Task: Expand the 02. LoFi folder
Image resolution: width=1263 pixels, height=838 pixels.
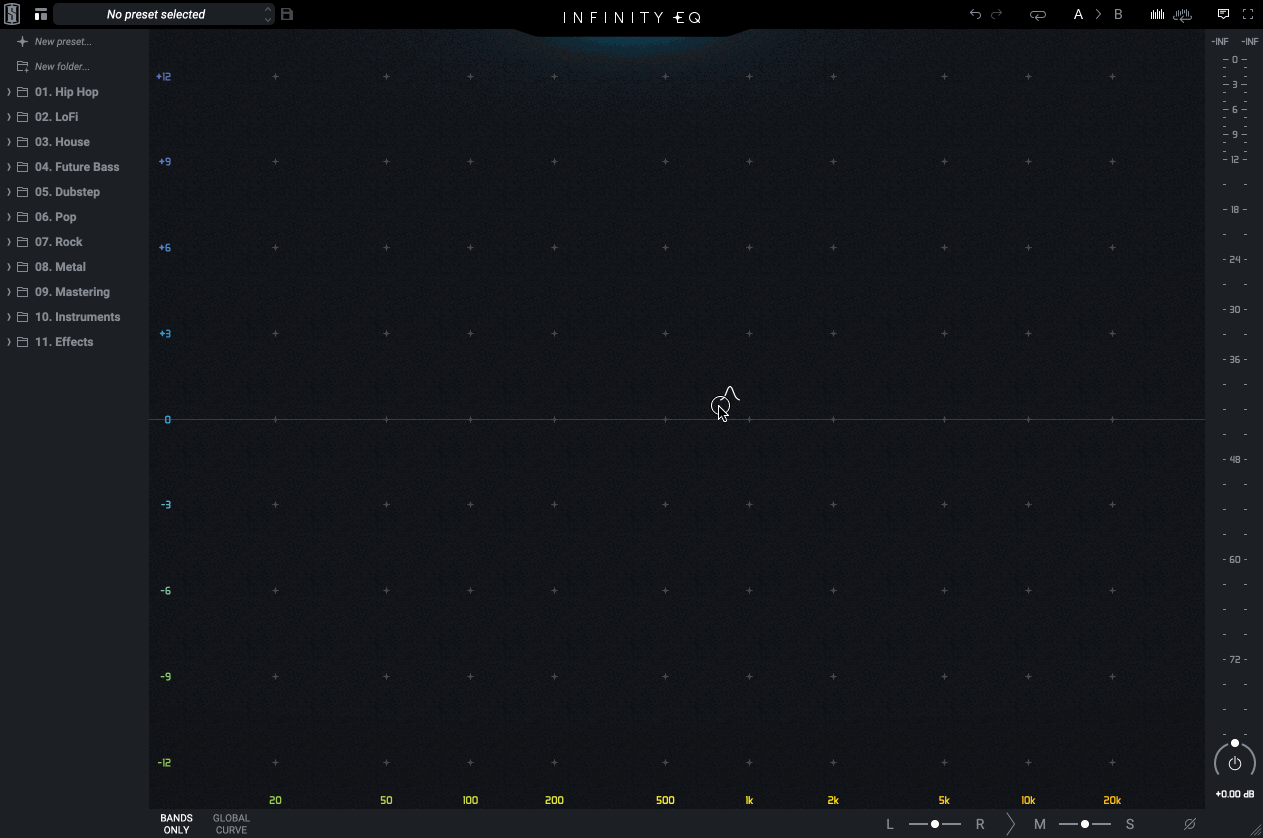Action: pyautogui.click(x=9, y=117)
